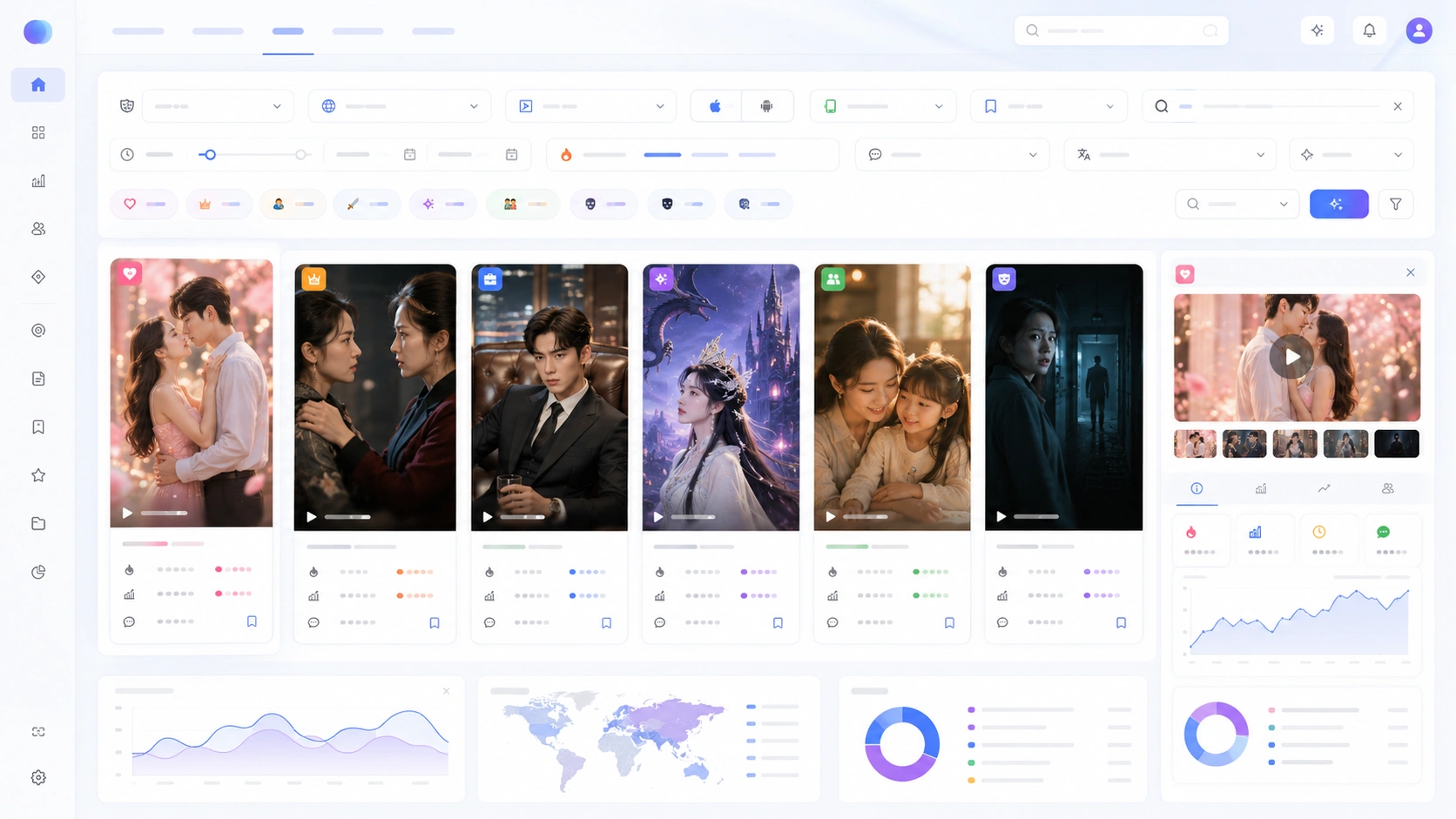The height and width of the screenshot is (819, 1456).
Task: Open the folder icon in the sidebar
Action: [x=38, y=524]
